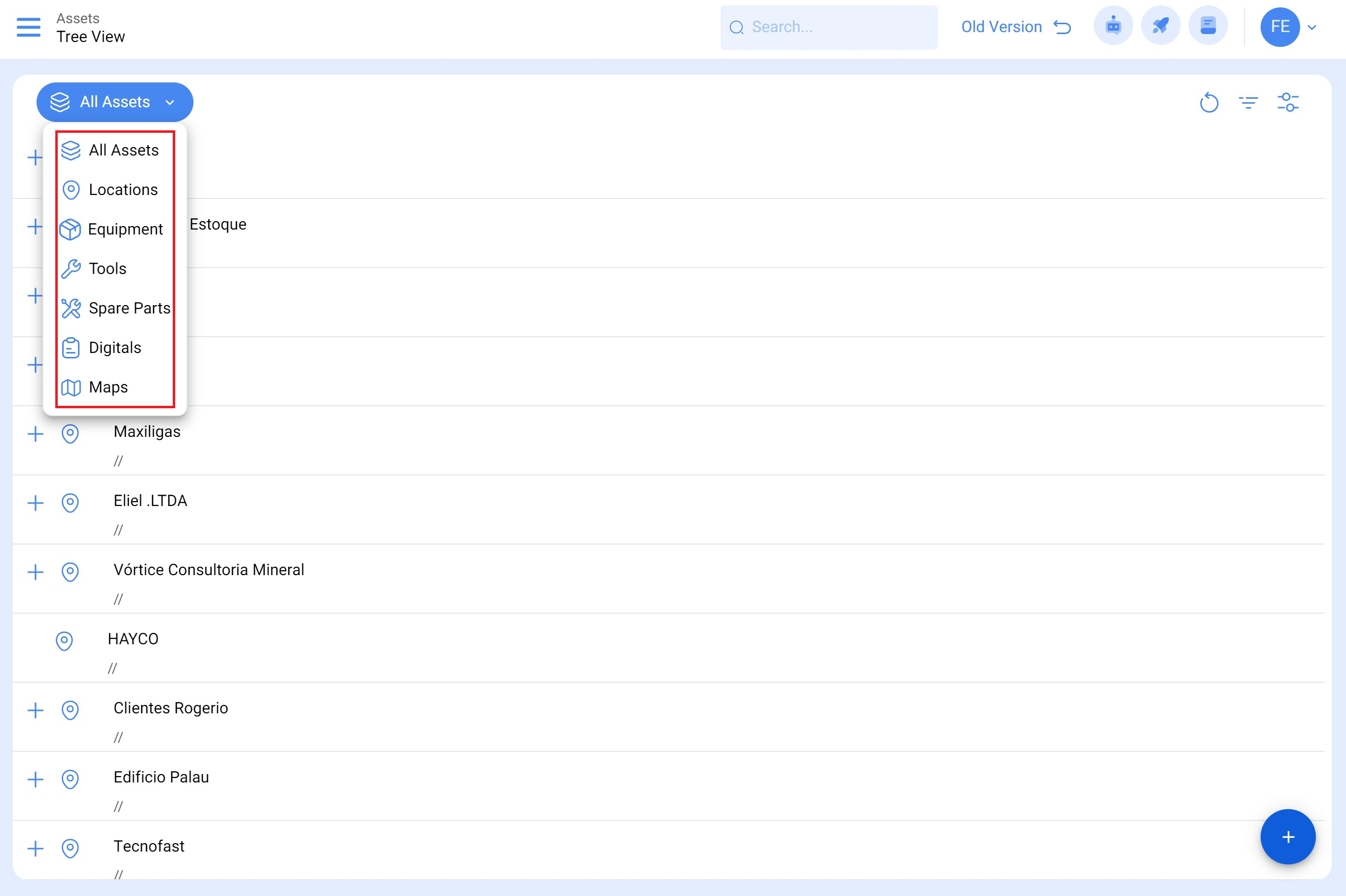Select Spare Parts in the dropdown menu

click(x=115, y=308)
